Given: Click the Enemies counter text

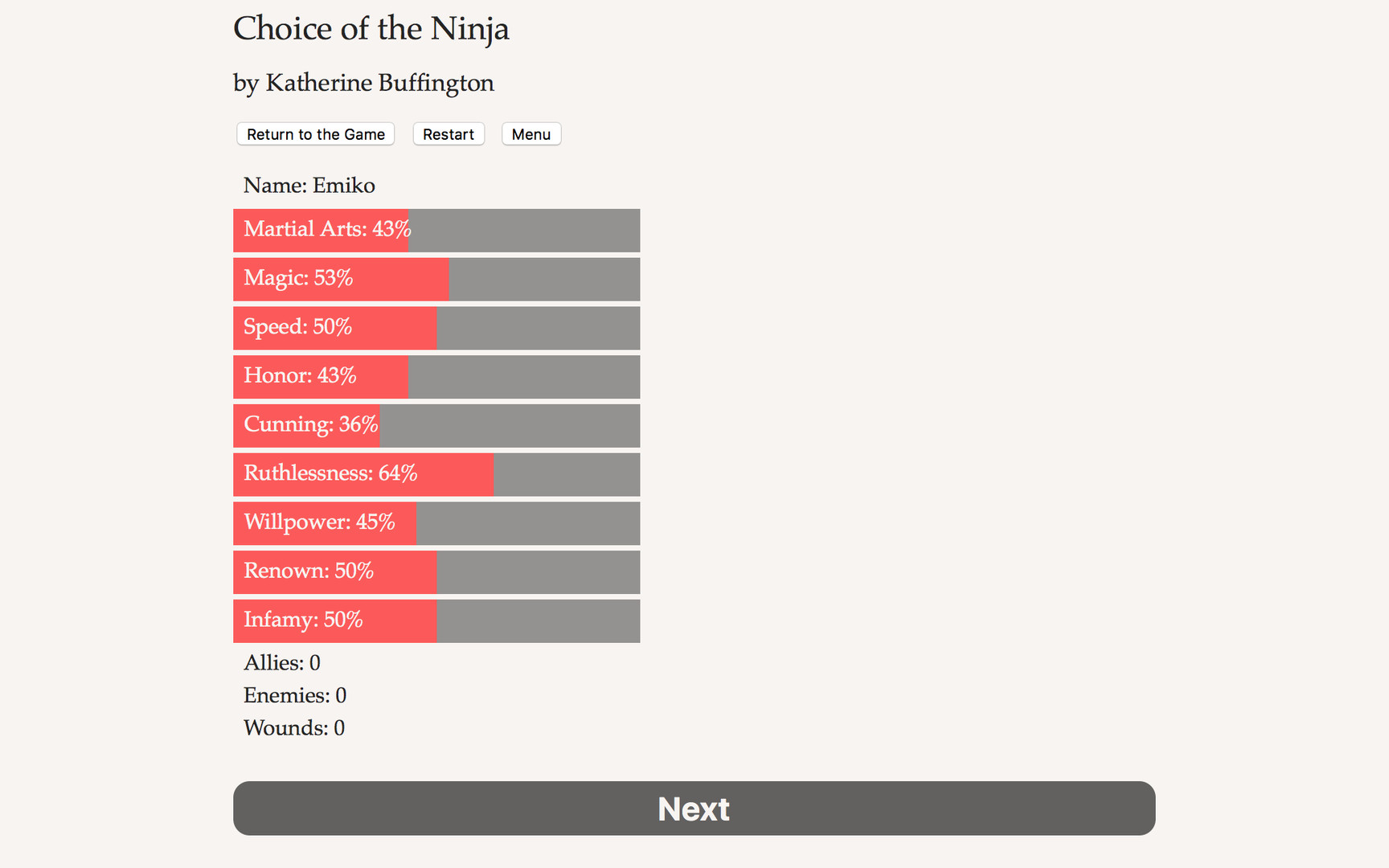Looking at the screenshot, I should [294, 694].
